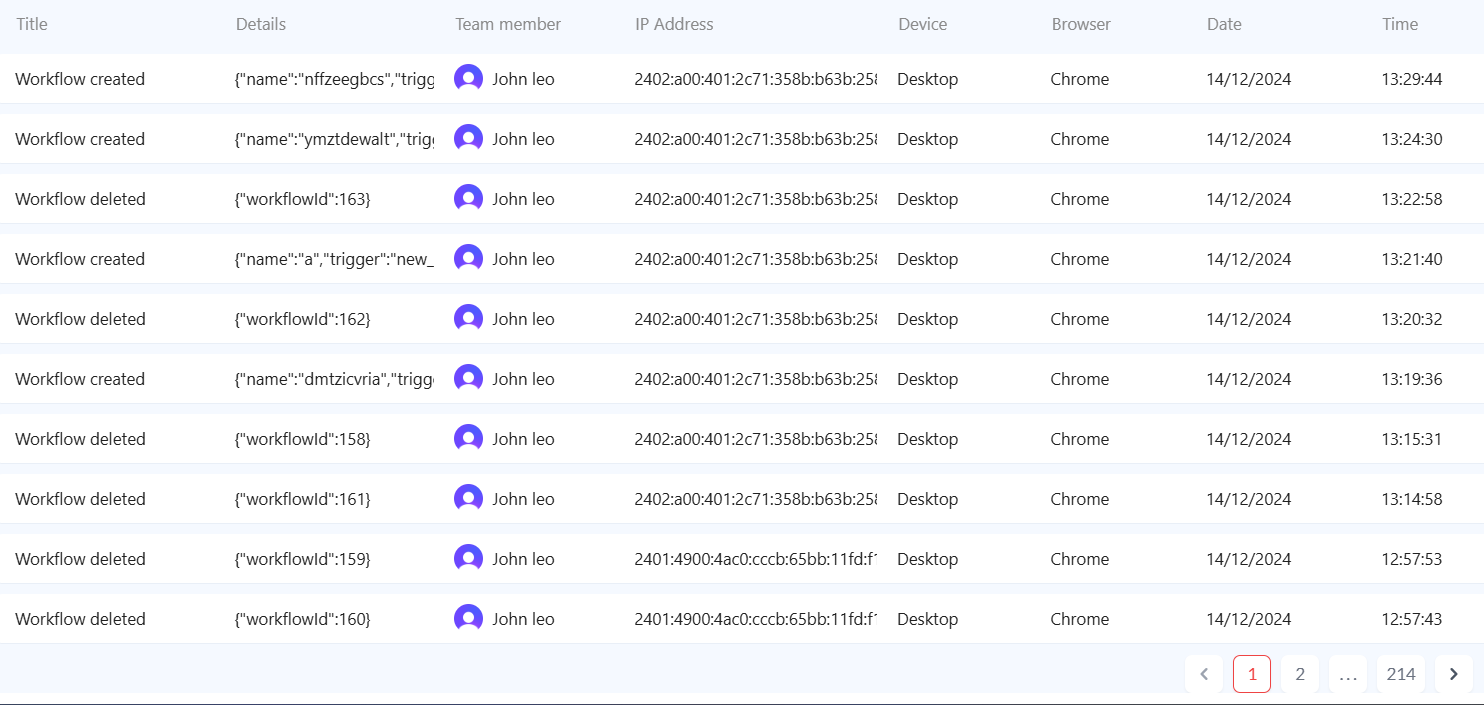Click the Details column header

pyautogui.click(x=261, y=24)
